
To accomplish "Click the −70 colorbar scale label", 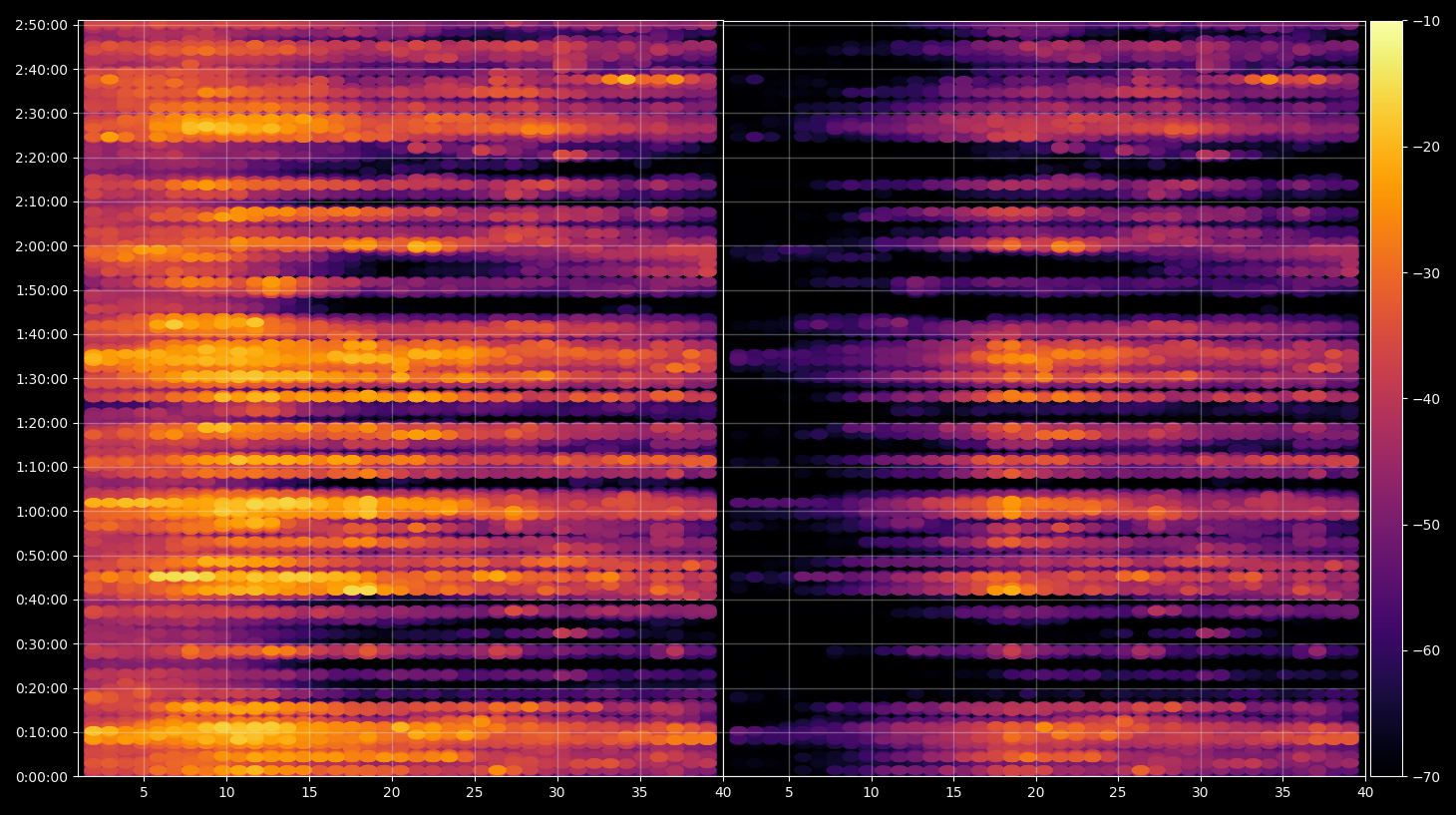I will click(x=1426, y=776).
